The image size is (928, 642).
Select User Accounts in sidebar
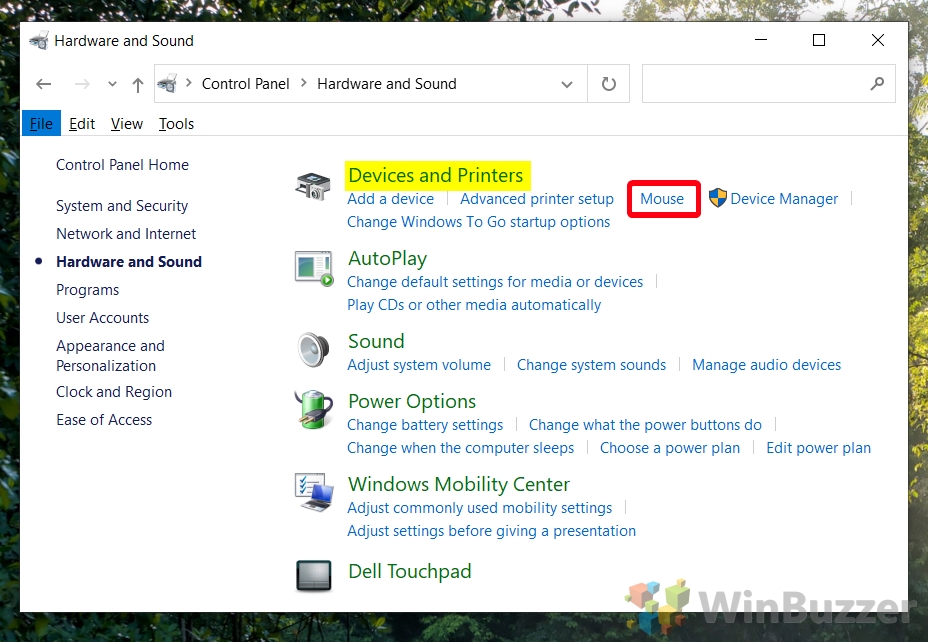(x=102, y=318)
